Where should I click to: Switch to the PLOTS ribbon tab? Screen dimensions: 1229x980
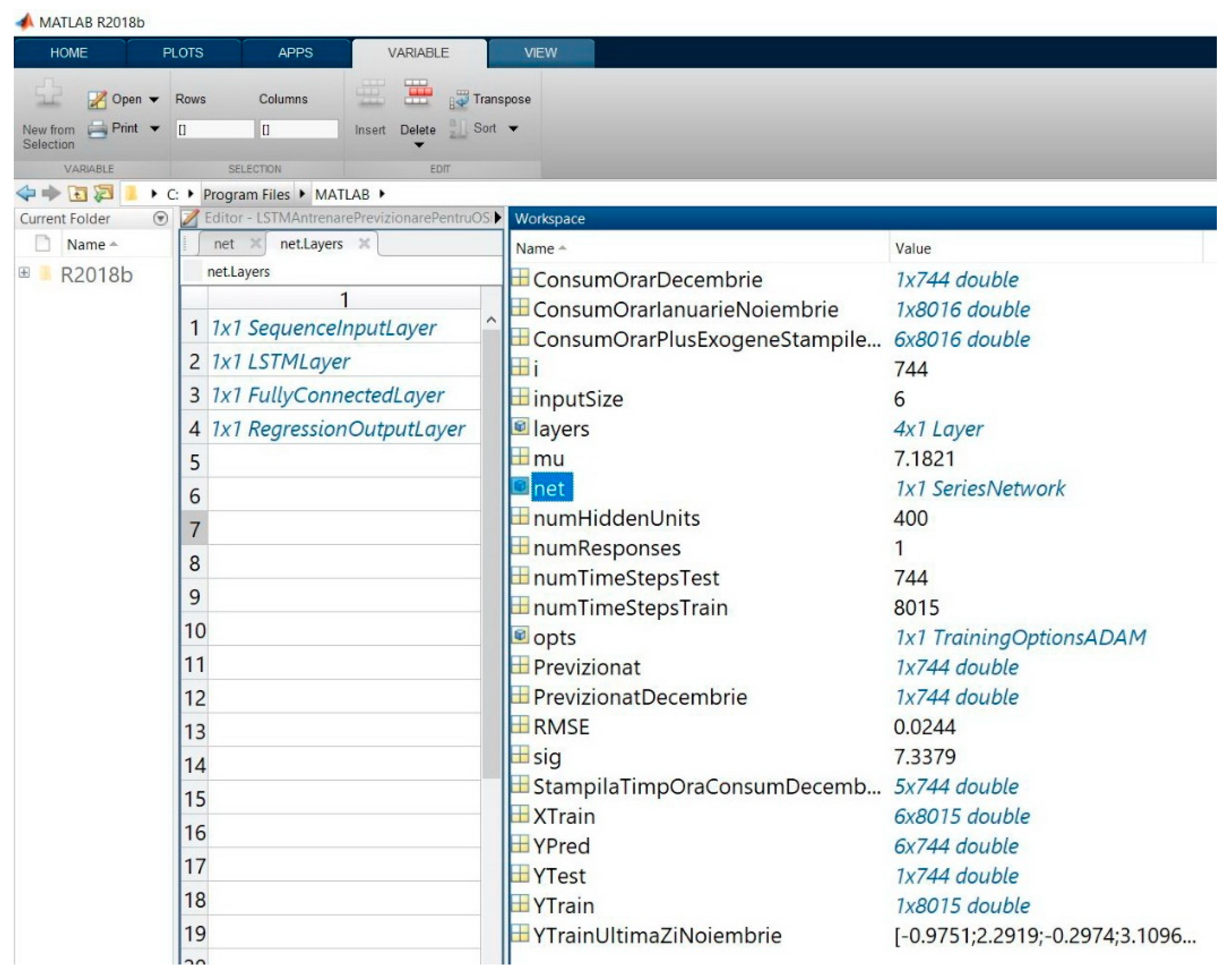pos(183,53)
